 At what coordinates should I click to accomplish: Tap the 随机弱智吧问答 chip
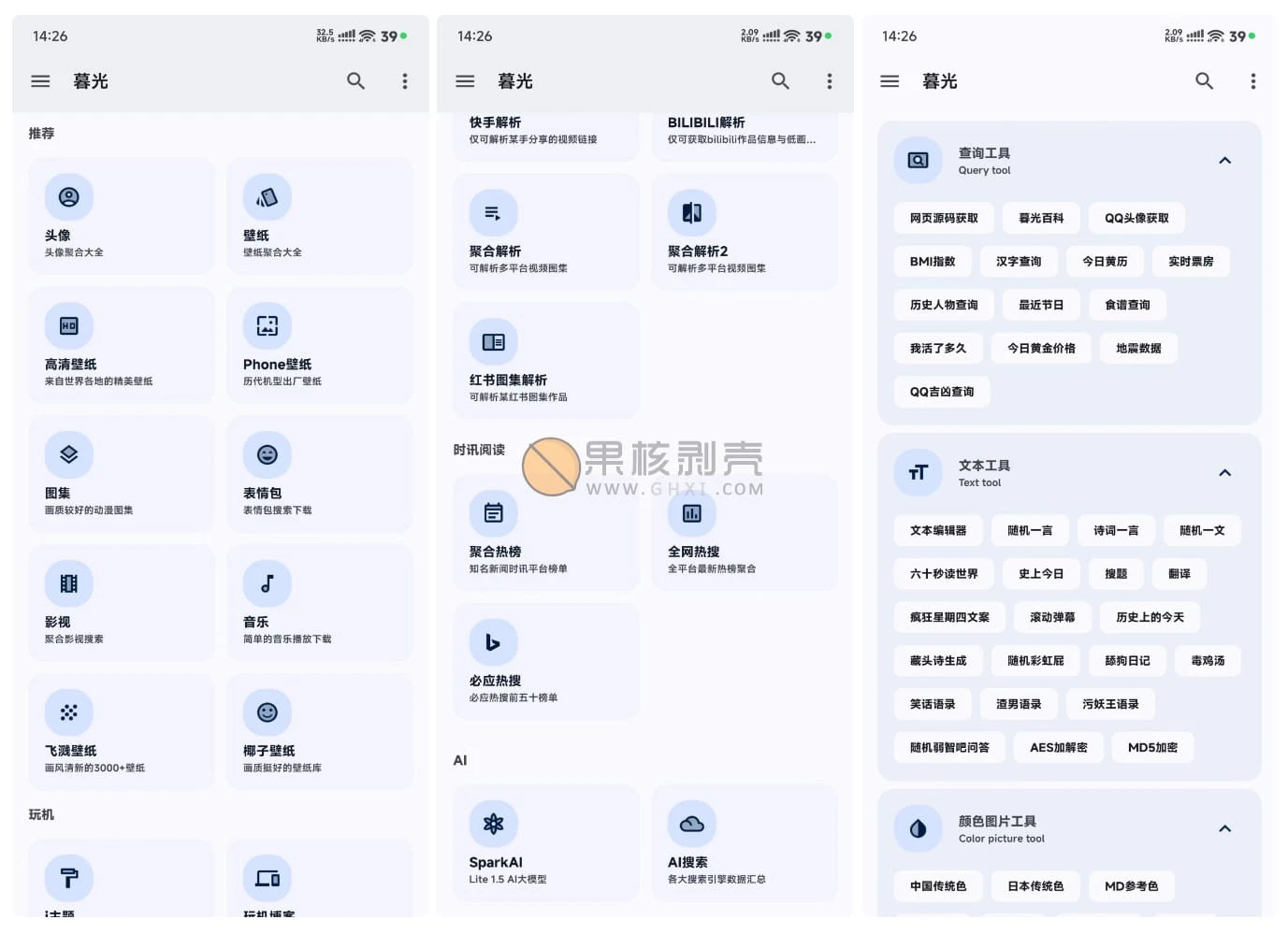pos(949,747)
